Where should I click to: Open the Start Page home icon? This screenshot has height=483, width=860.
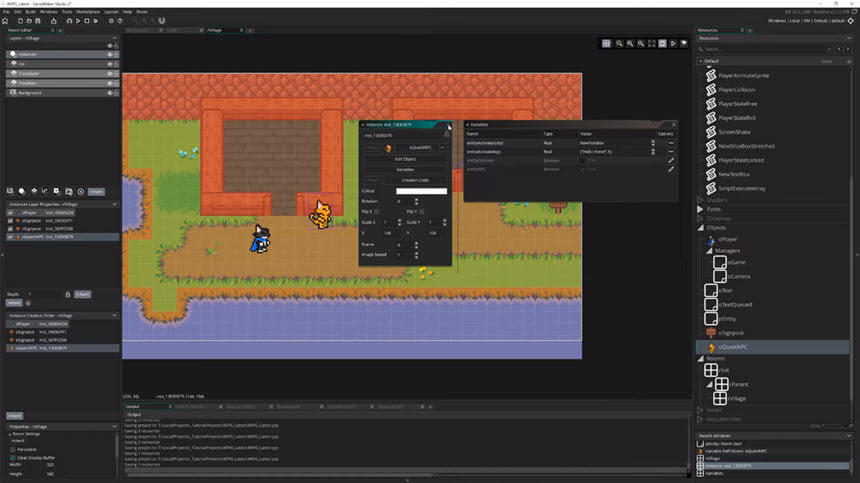[x=5, y=21]
